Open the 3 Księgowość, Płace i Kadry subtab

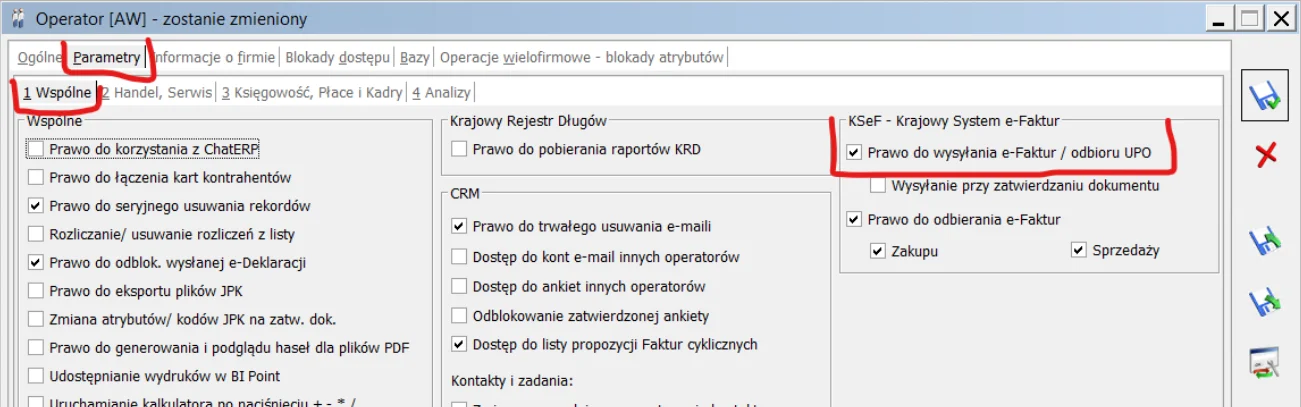point(312,92)
